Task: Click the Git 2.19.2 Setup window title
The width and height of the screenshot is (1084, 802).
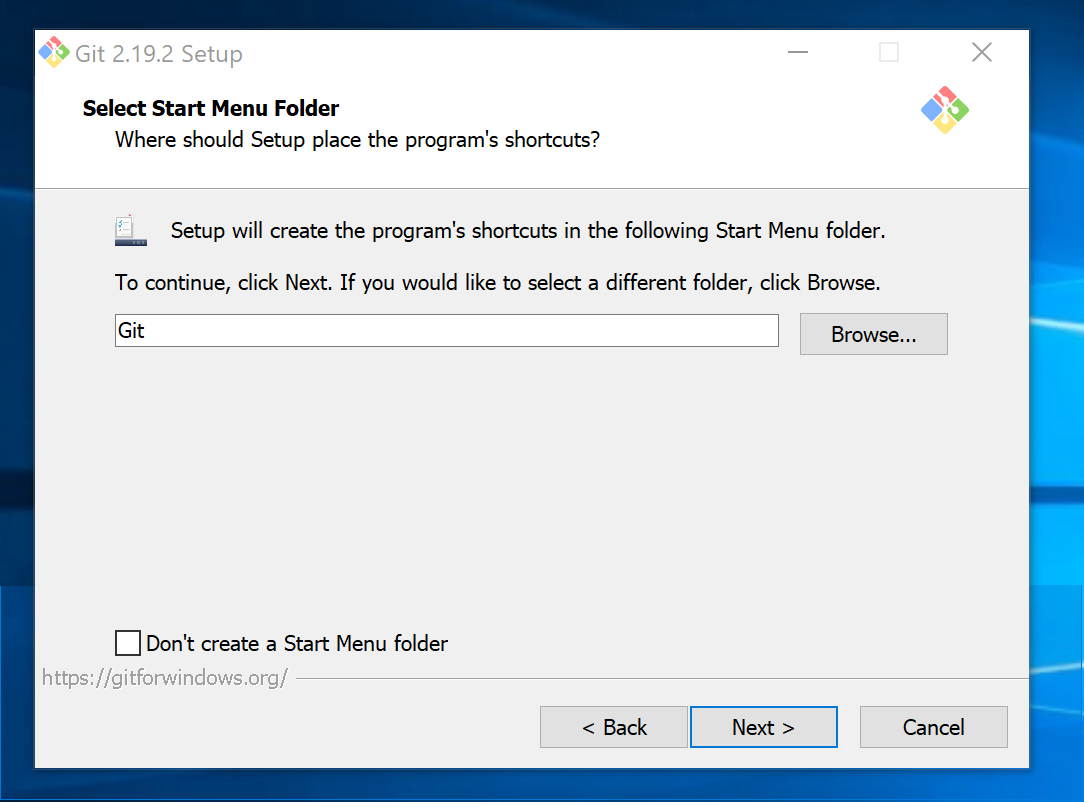Action: (x=159, y=54)
